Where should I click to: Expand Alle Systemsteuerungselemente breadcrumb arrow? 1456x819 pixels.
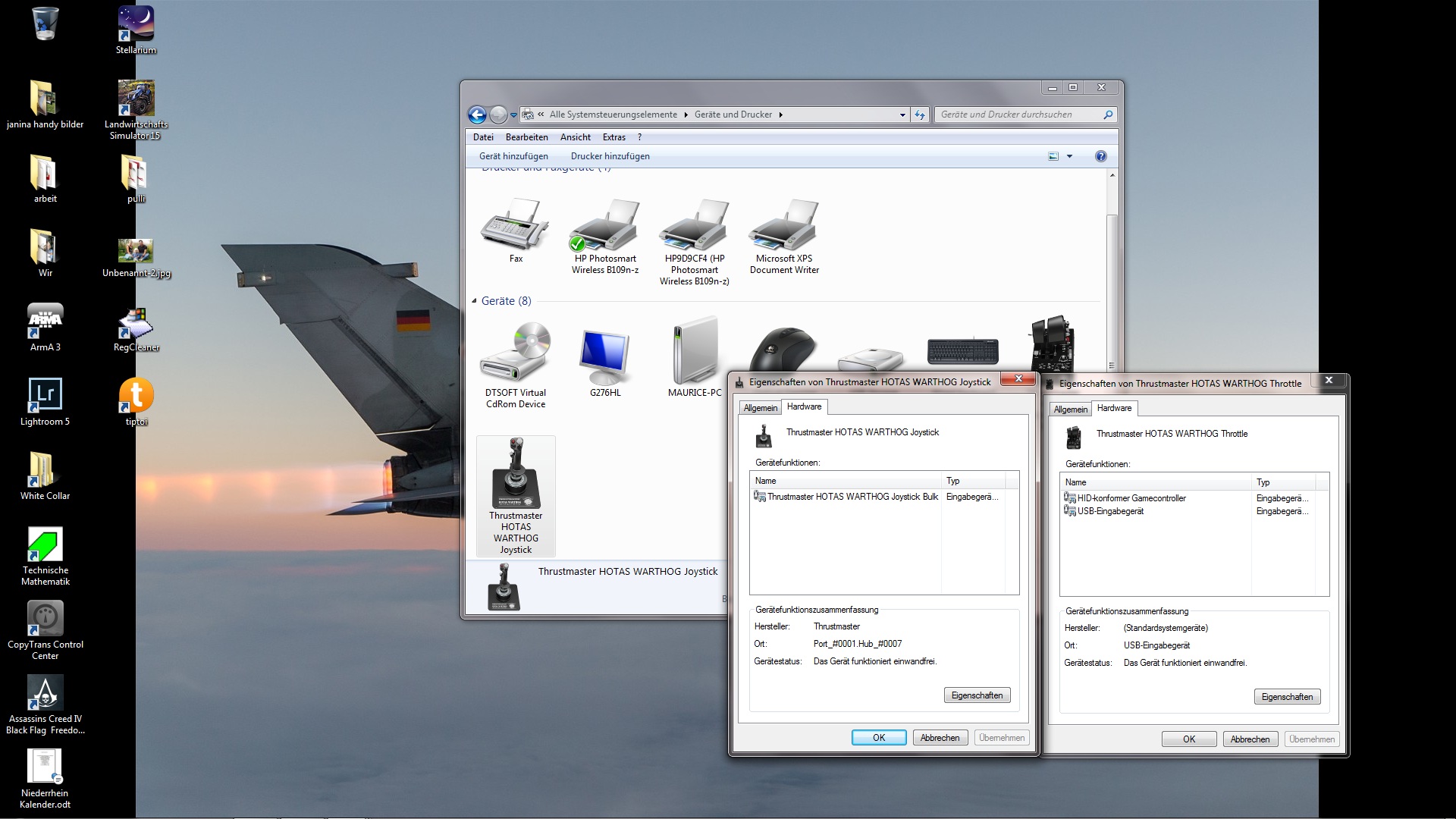(x=686, y=115)
